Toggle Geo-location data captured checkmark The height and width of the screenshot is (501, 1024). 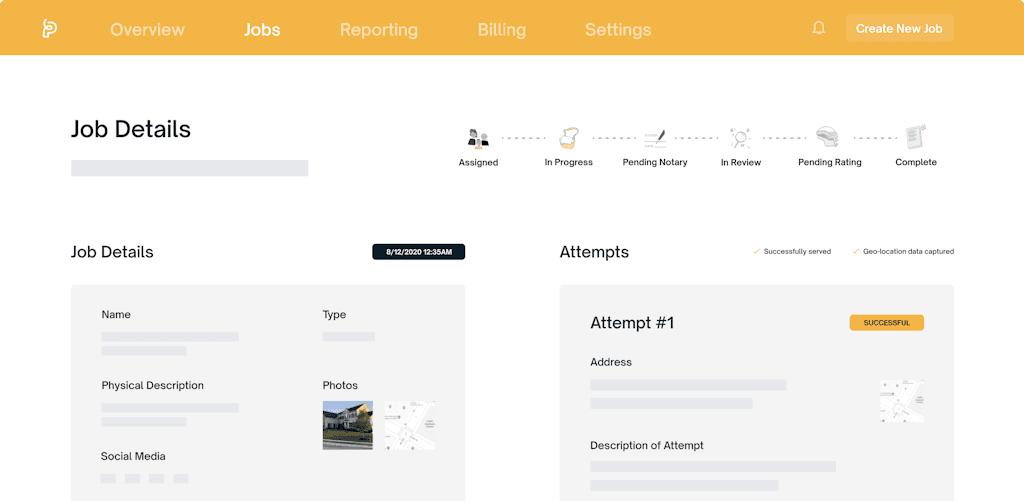point(856,252)
